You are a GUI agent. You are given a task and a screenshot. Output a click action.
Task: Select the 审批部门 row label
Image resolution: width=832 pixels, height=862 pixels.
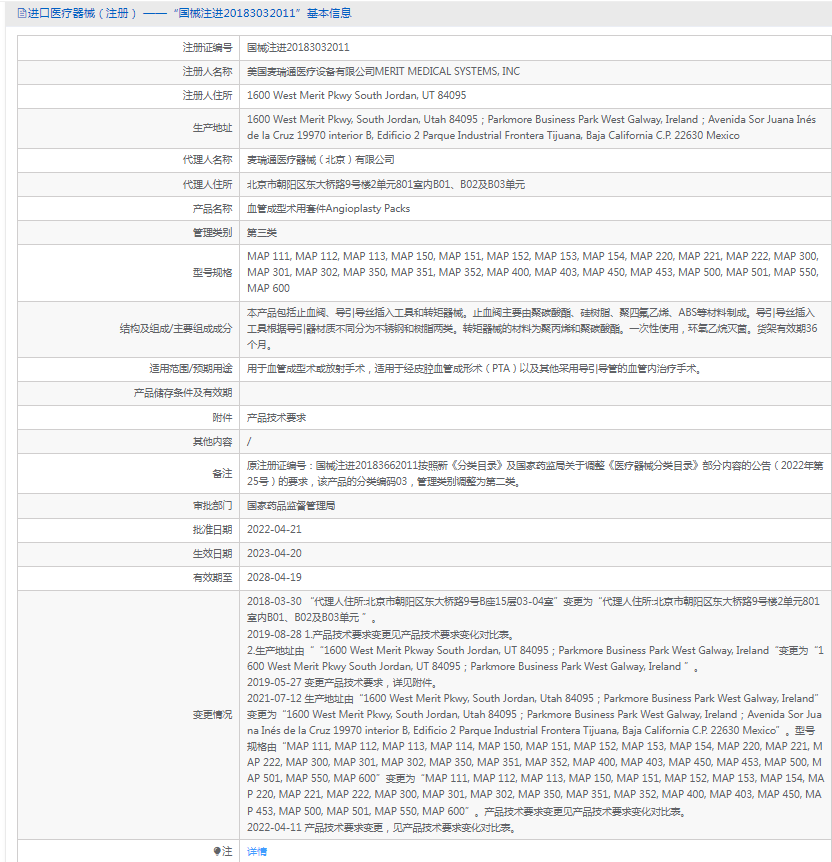(x=212, y=506)
